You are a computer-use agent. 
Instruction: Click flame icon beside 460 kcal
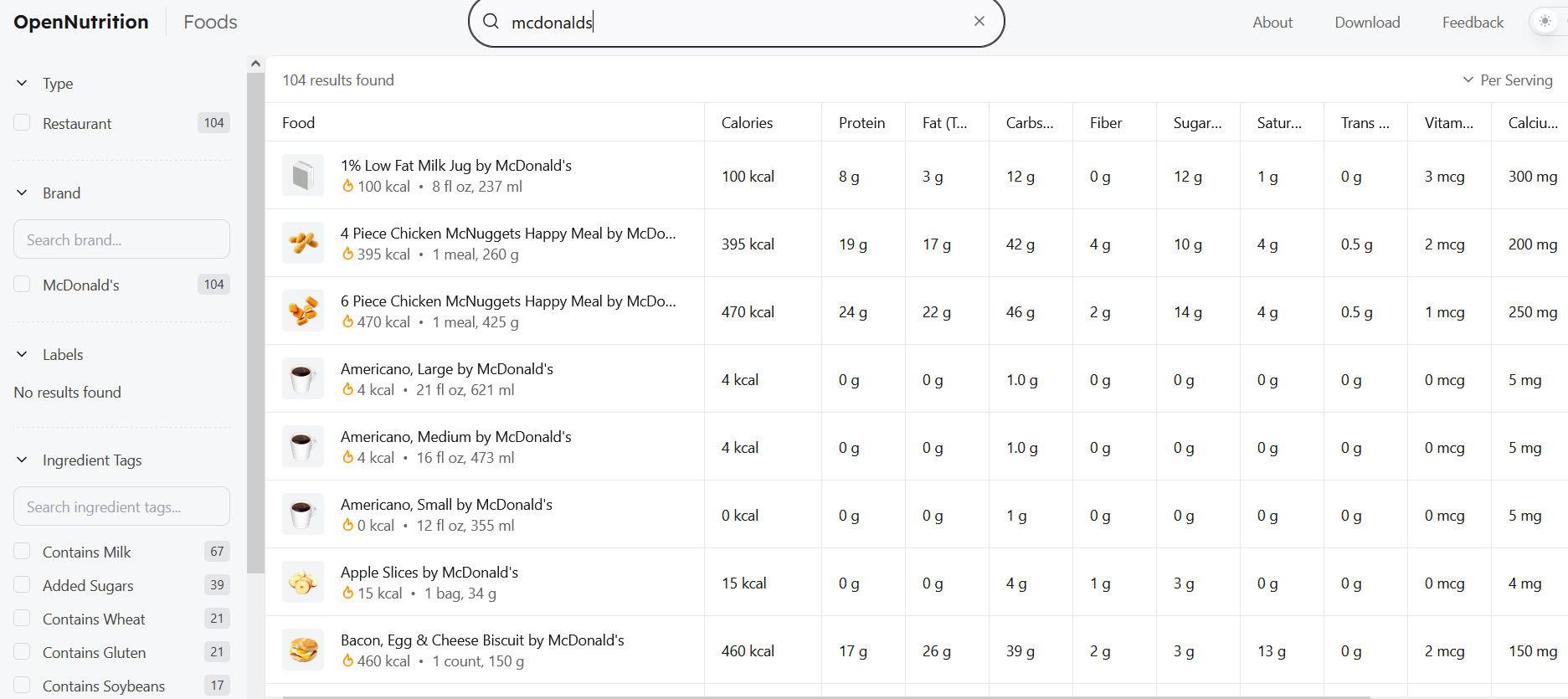coord(347,660)
